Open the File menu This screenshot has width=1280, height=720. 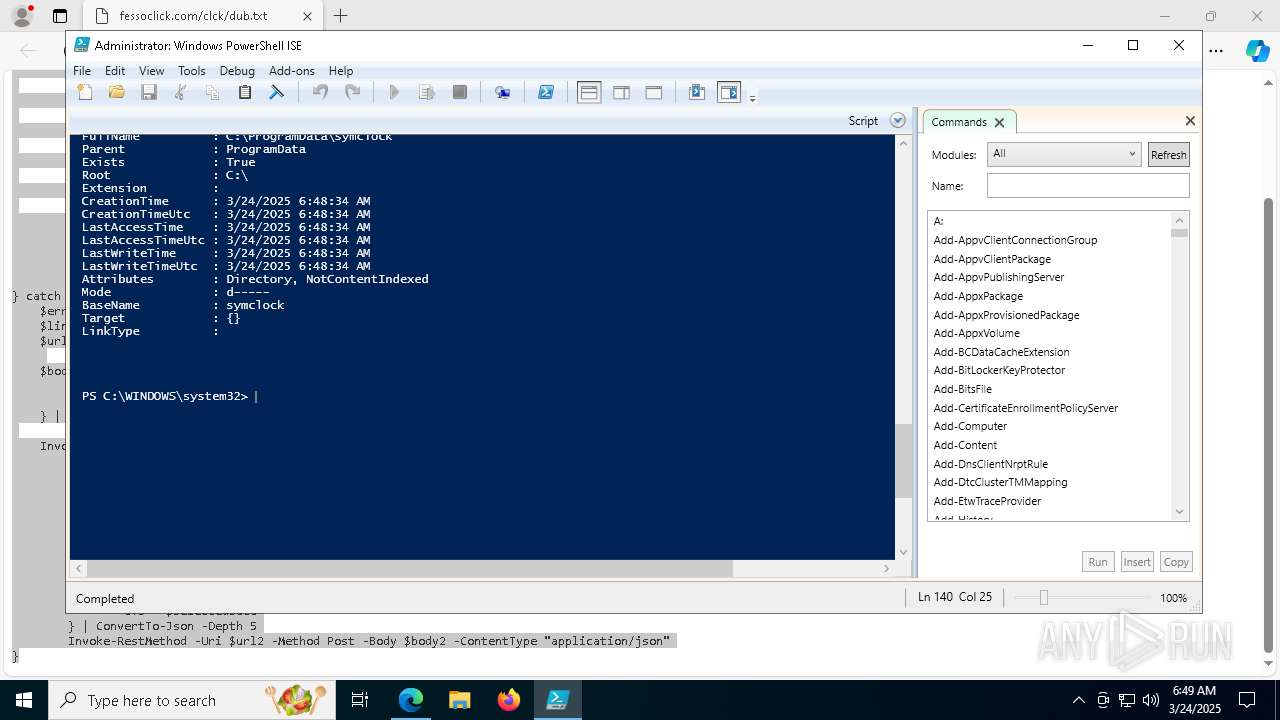[82, 71]
